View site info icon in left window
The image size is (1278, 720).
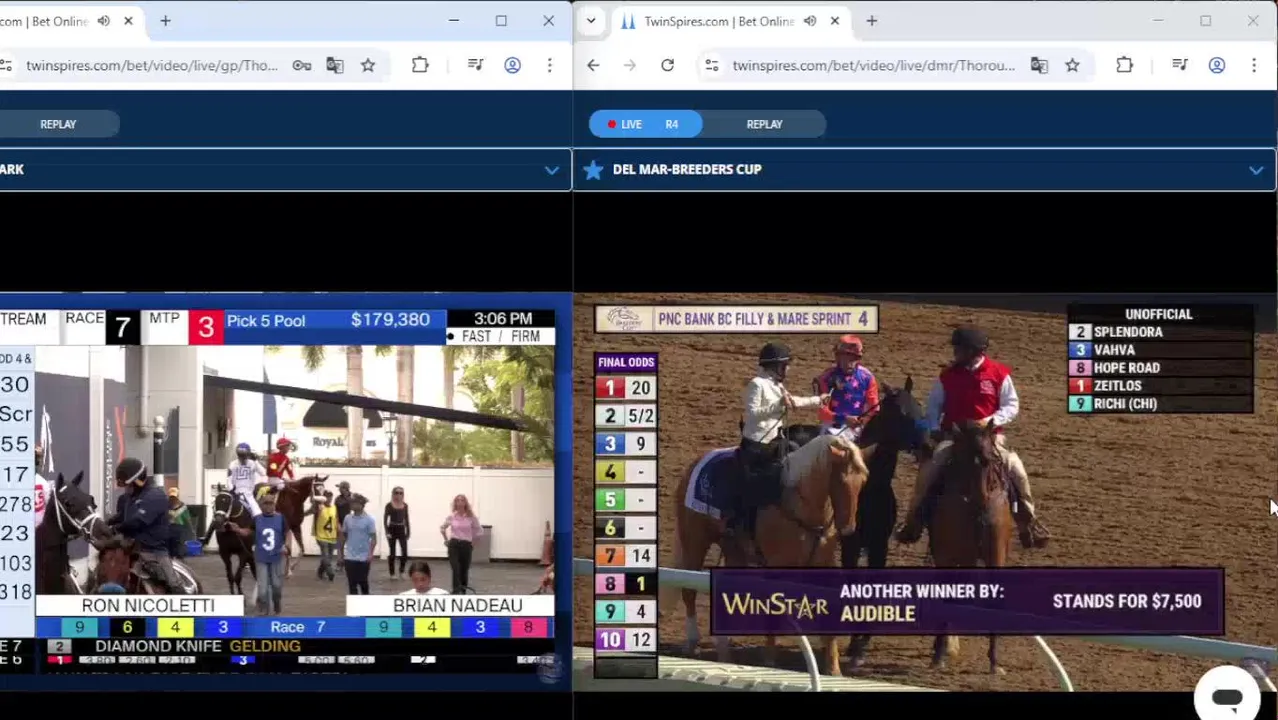click(x=6, y=66)
